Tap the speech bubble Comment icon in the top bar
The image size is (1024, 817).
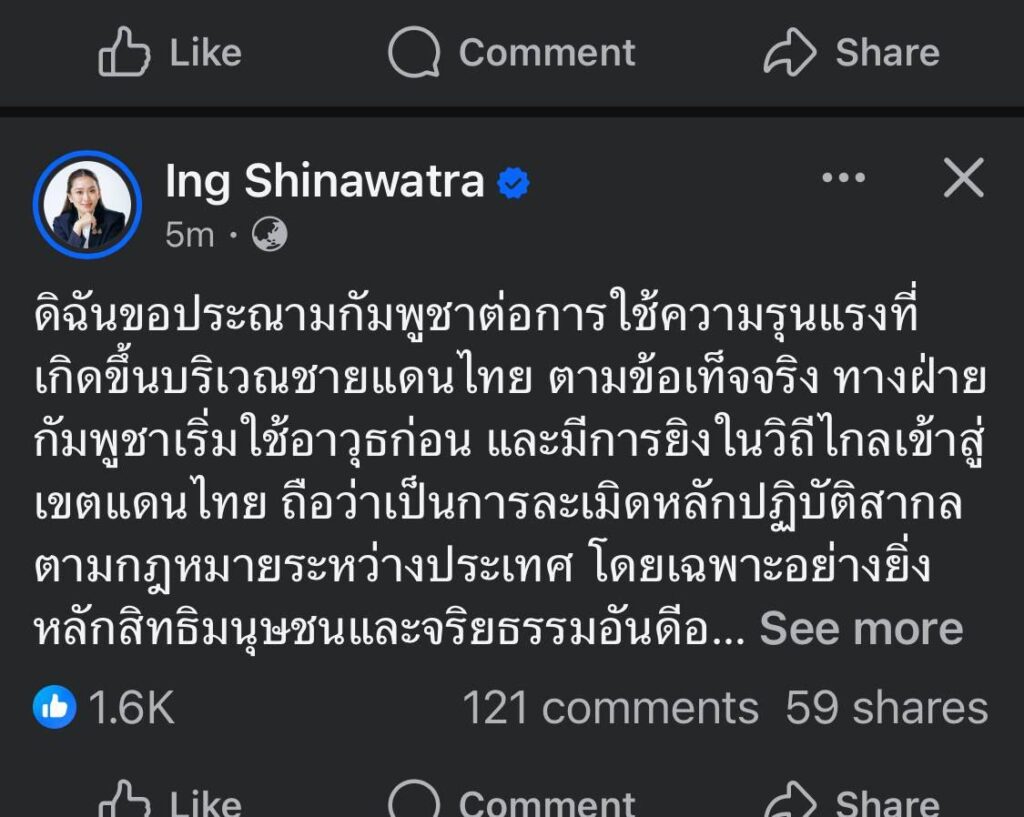413,52
